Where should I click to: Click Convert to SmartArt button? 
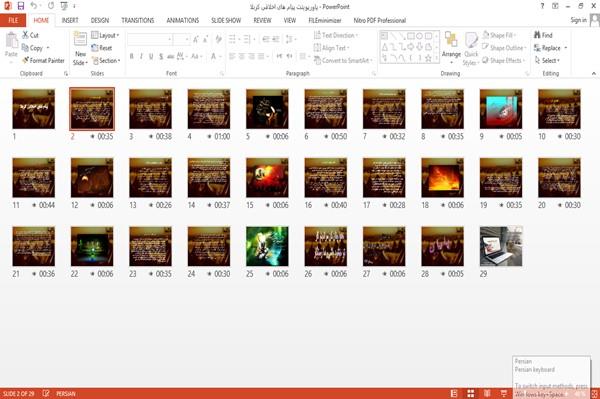tap(343, 60)
